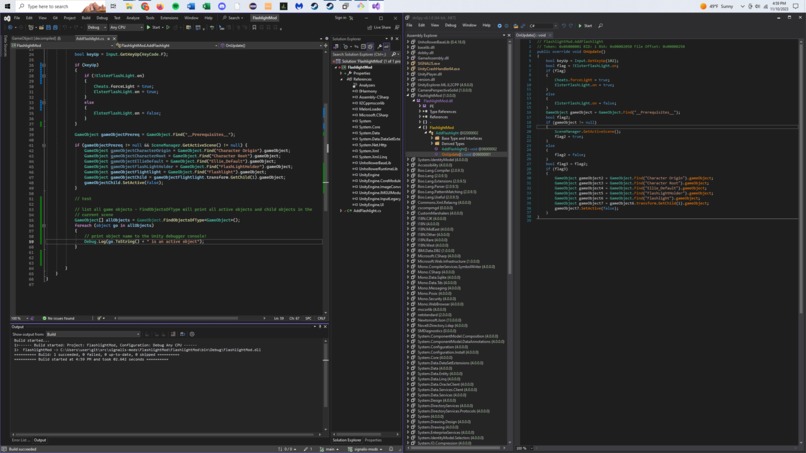Viewport: 806px width, 453px height.
Task: Open the Show output from dropdown
Action: [92, 334]
